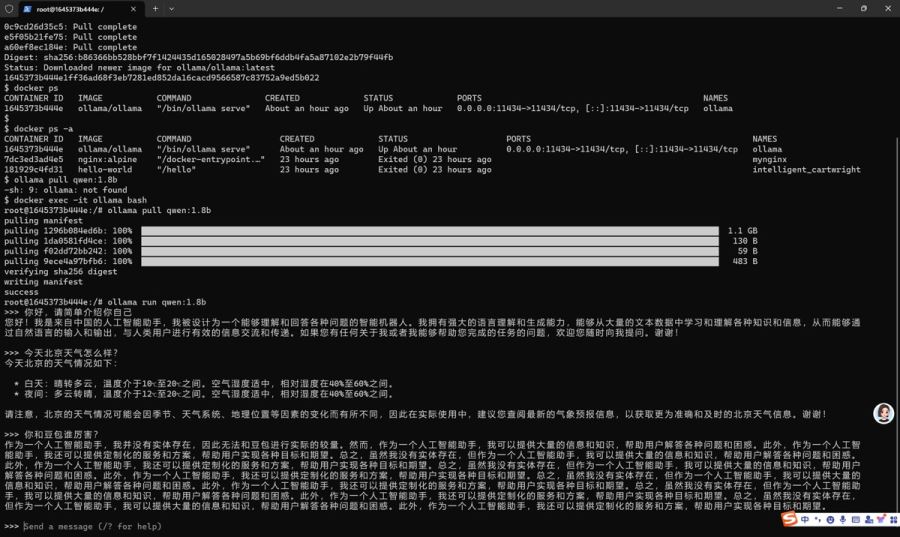900x537 pixels.
Task: Close the terminal window
Action: tap(888, 9)
